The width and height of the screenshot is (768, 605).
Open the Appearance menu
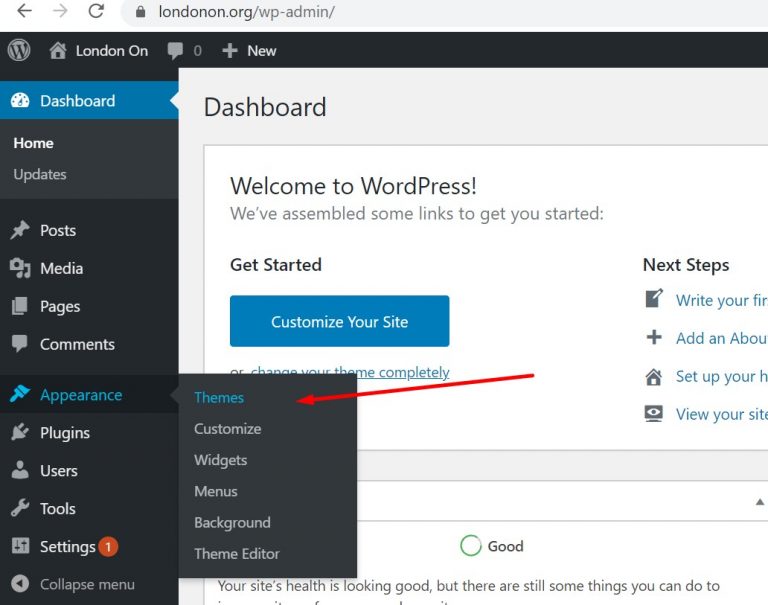[81, 395]
